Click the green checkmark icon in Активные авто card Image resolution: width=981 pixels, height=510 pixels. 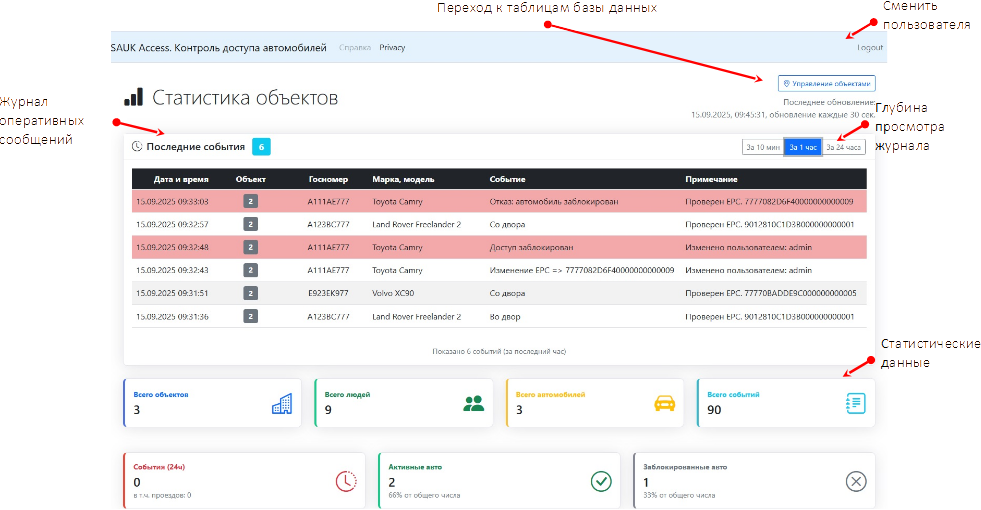click(x=601, y=481)
